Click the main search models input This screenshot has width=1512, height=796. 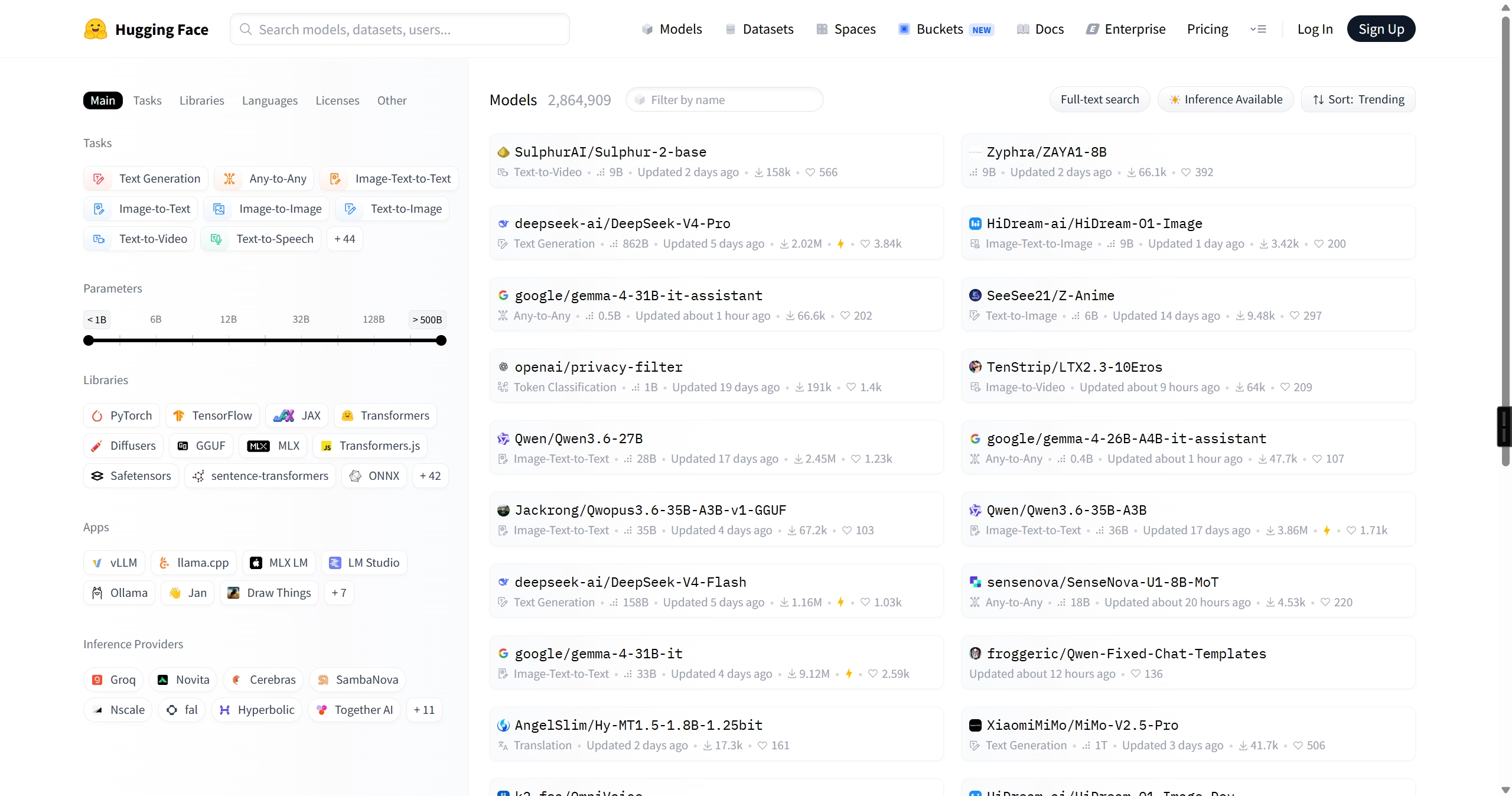[400, 29]
